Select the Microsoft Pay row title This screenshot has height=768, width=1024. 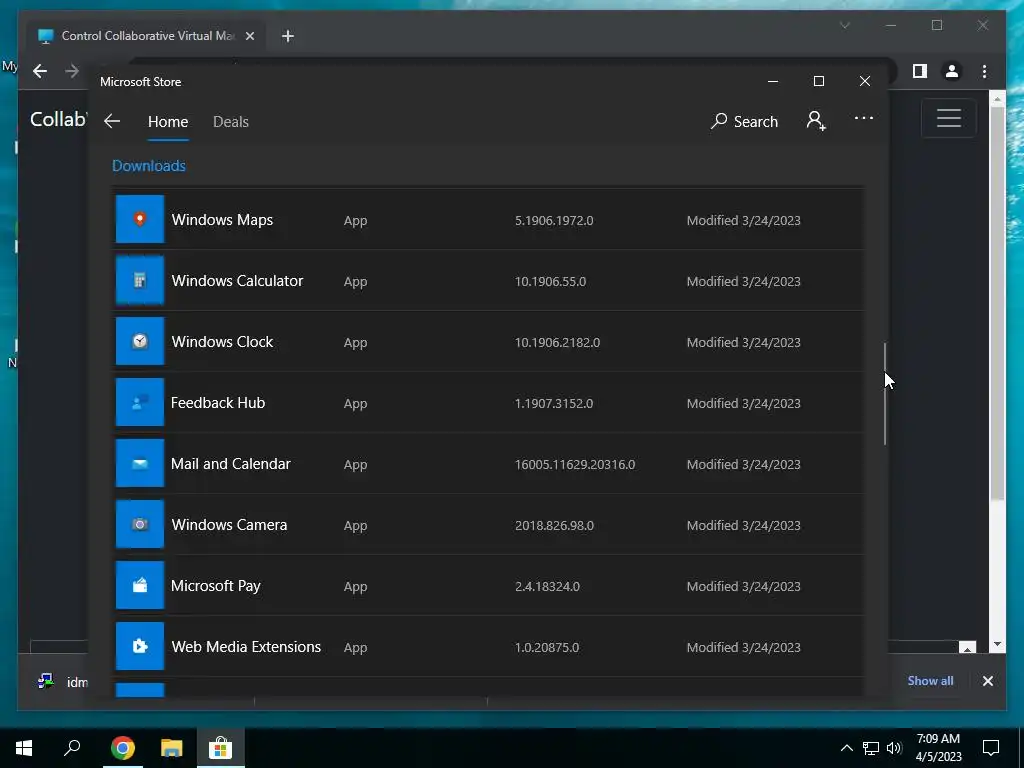216,586
